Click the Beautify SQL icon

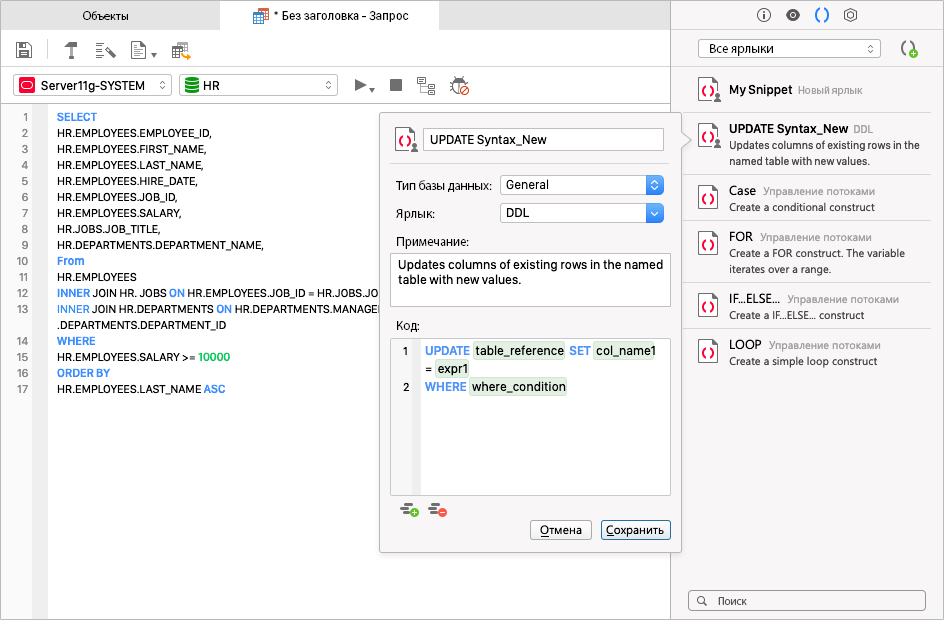105,50
